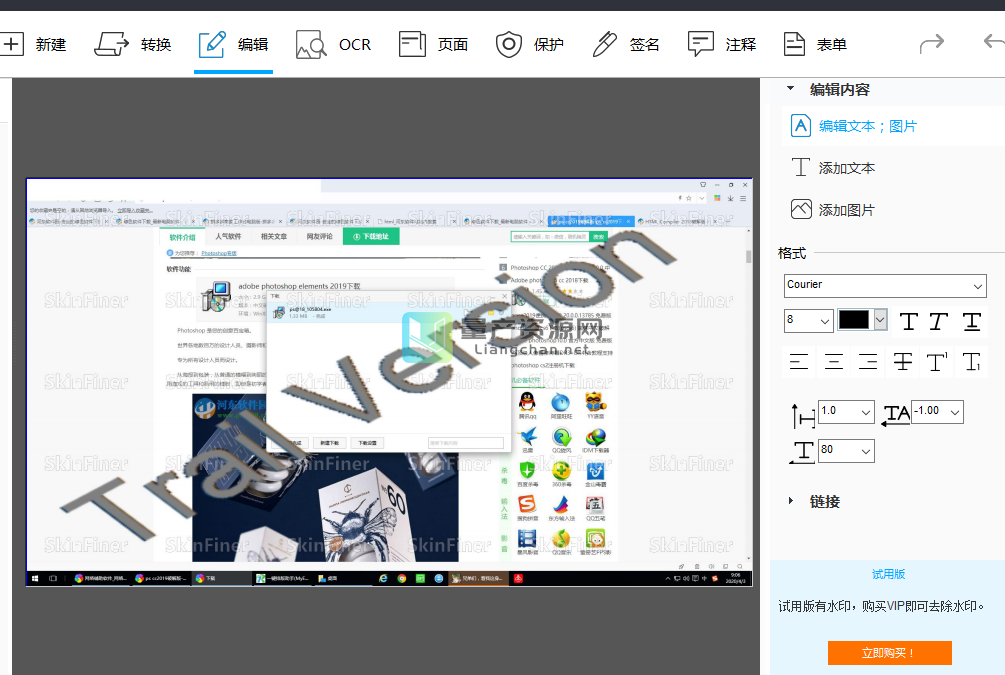Align text center

(x=834, y=362)
